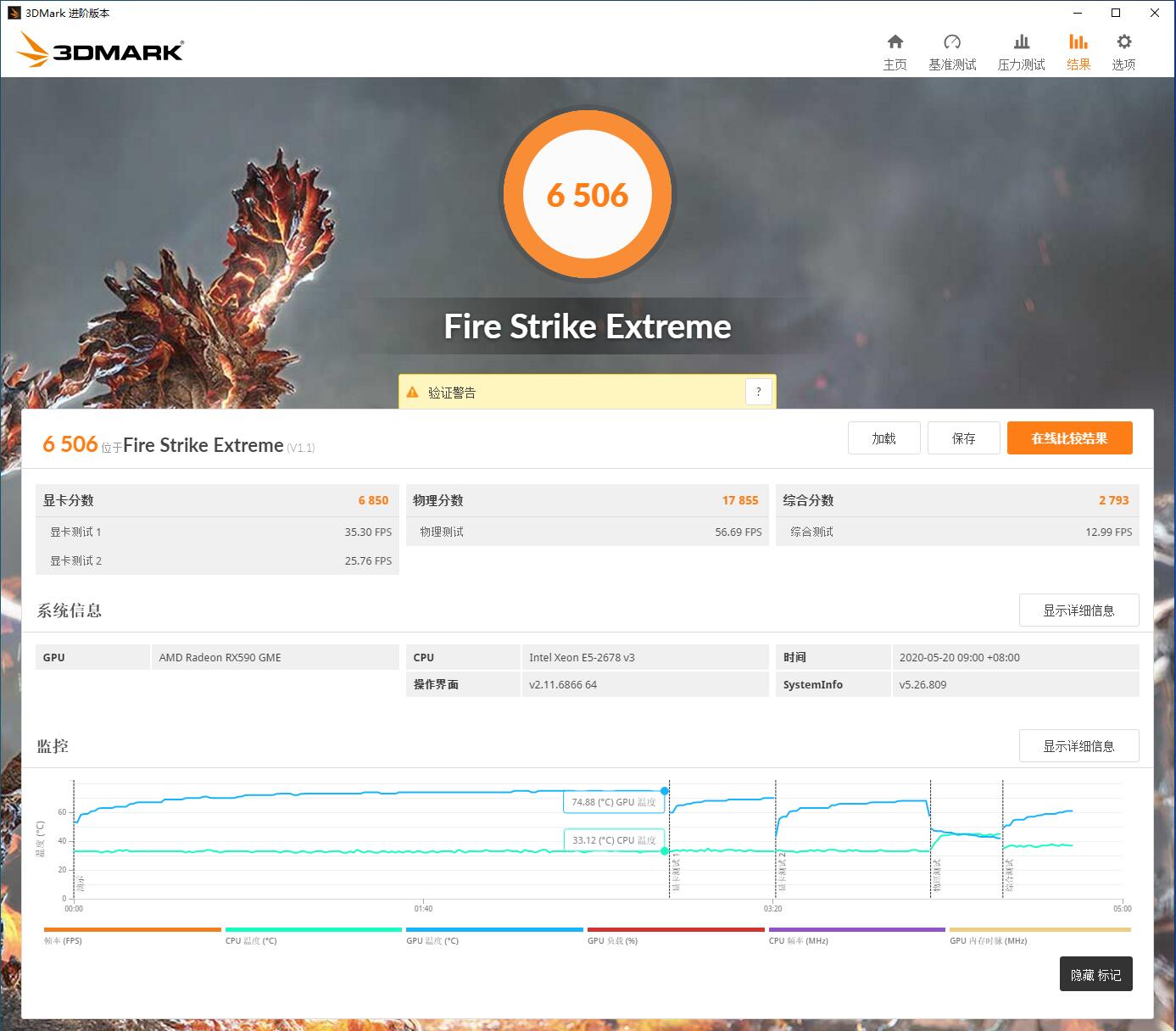
Task: Click the 系统信息 section heading
Action: coord(70,610)
